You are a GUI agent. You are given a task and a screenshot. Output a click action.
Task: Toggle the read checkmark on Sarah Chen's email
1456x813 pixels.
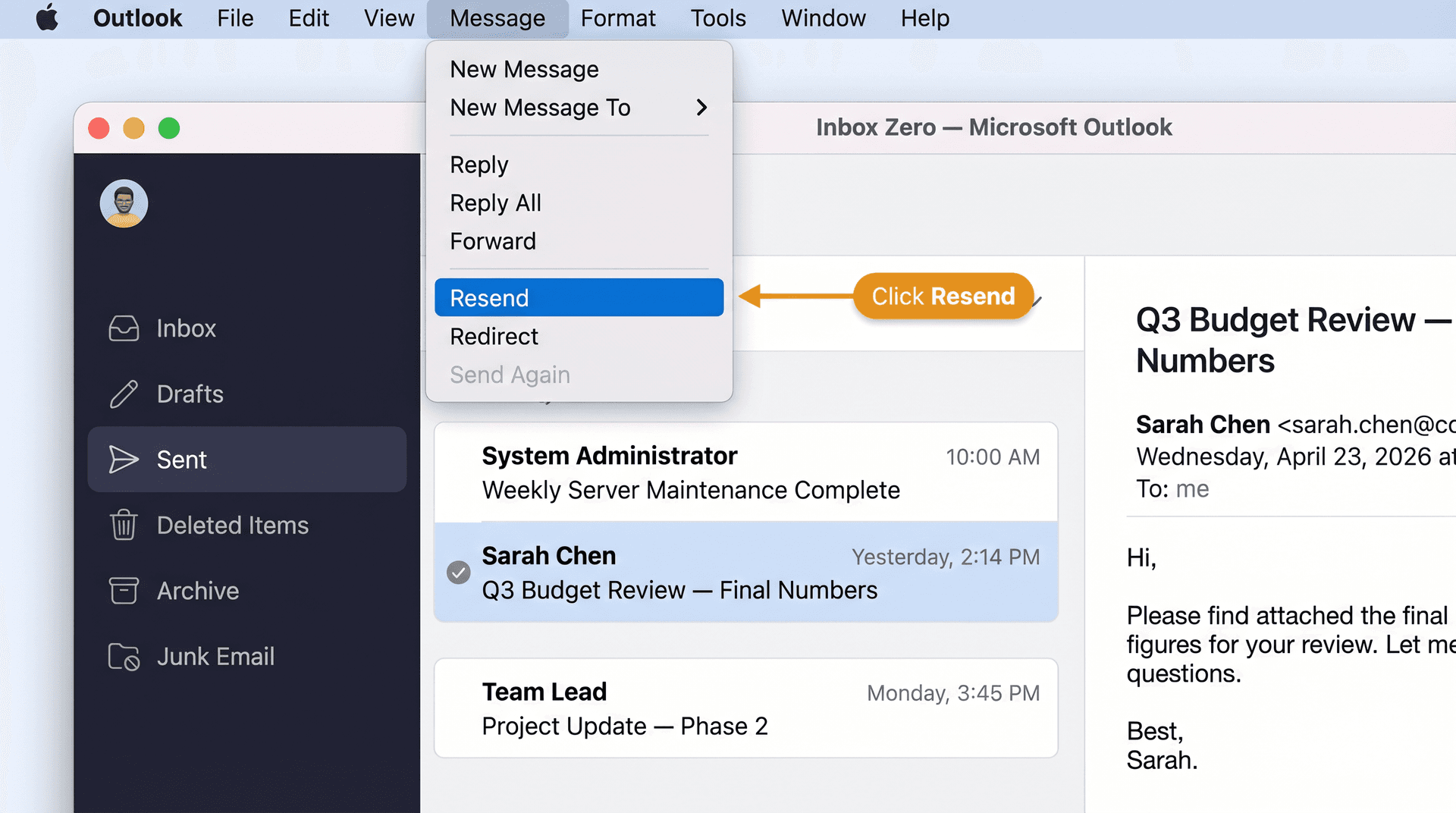click(x=458, y=573)
